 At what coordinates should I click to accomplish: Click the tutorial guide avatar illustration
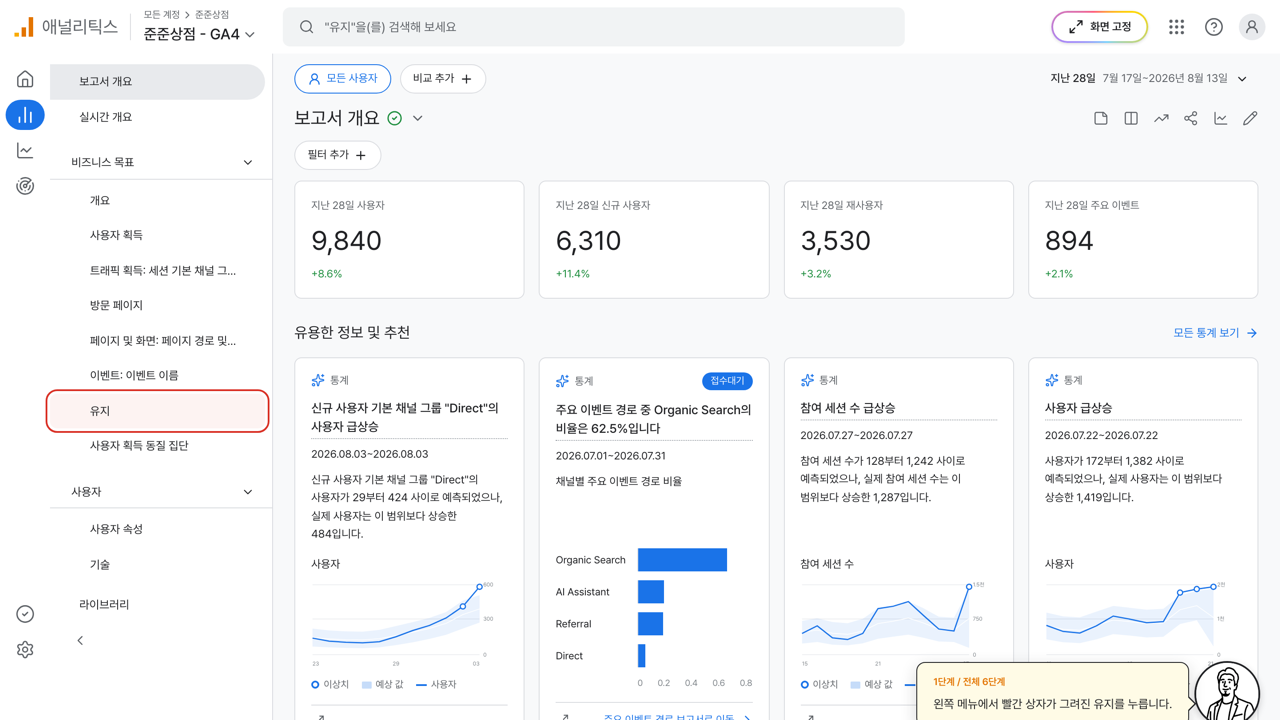(x=1227, y=691)
